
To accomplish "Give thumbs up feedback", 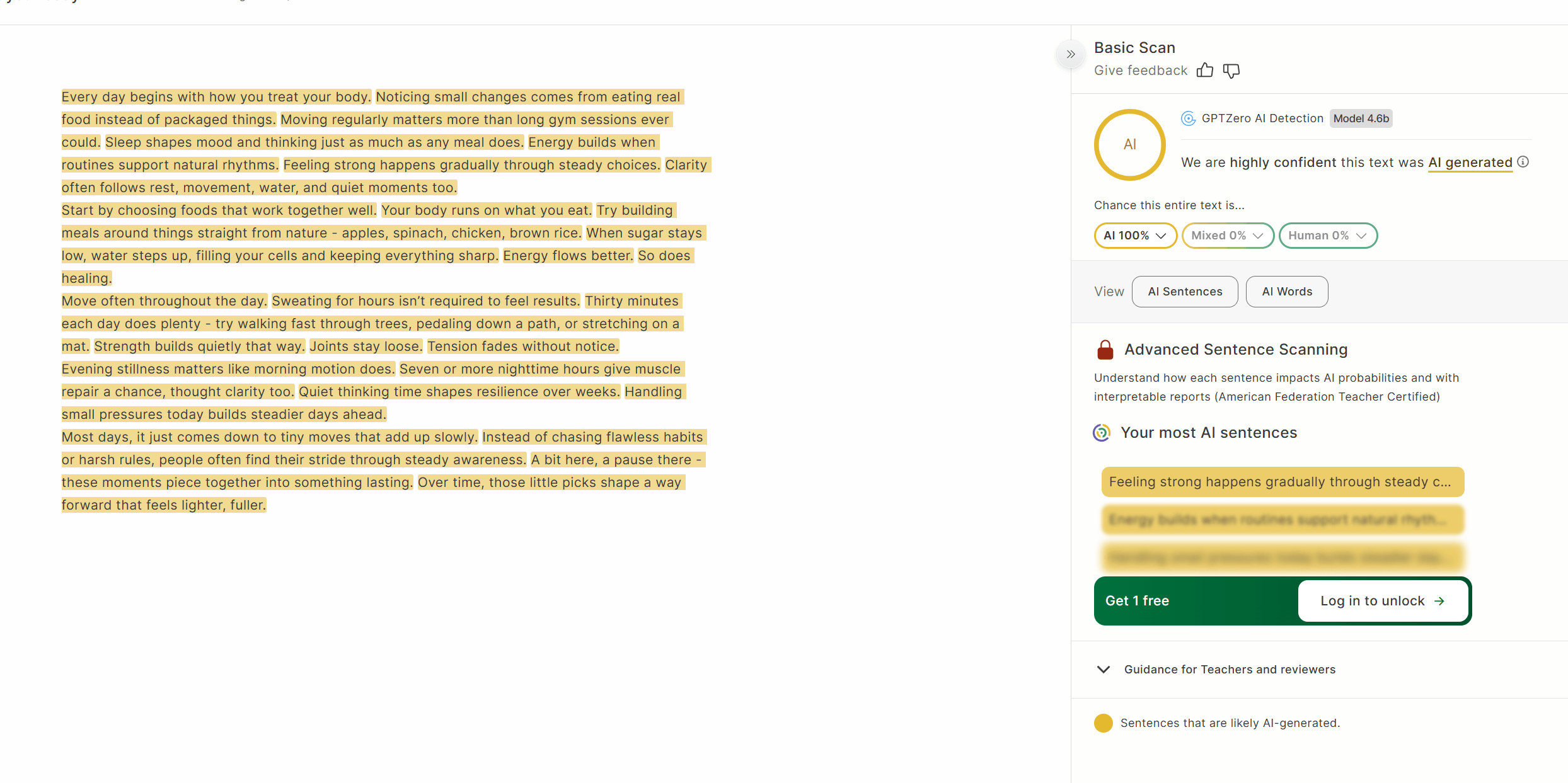I will click(1204, 71).
